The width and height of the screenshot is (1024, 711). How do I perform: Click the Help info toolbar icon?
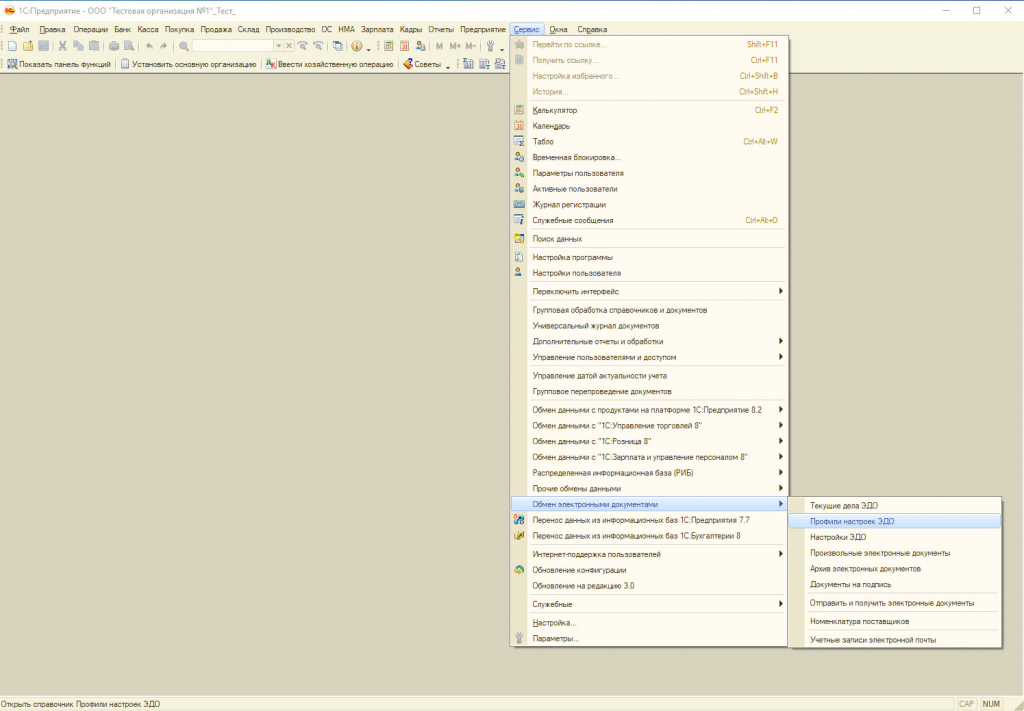357,46
